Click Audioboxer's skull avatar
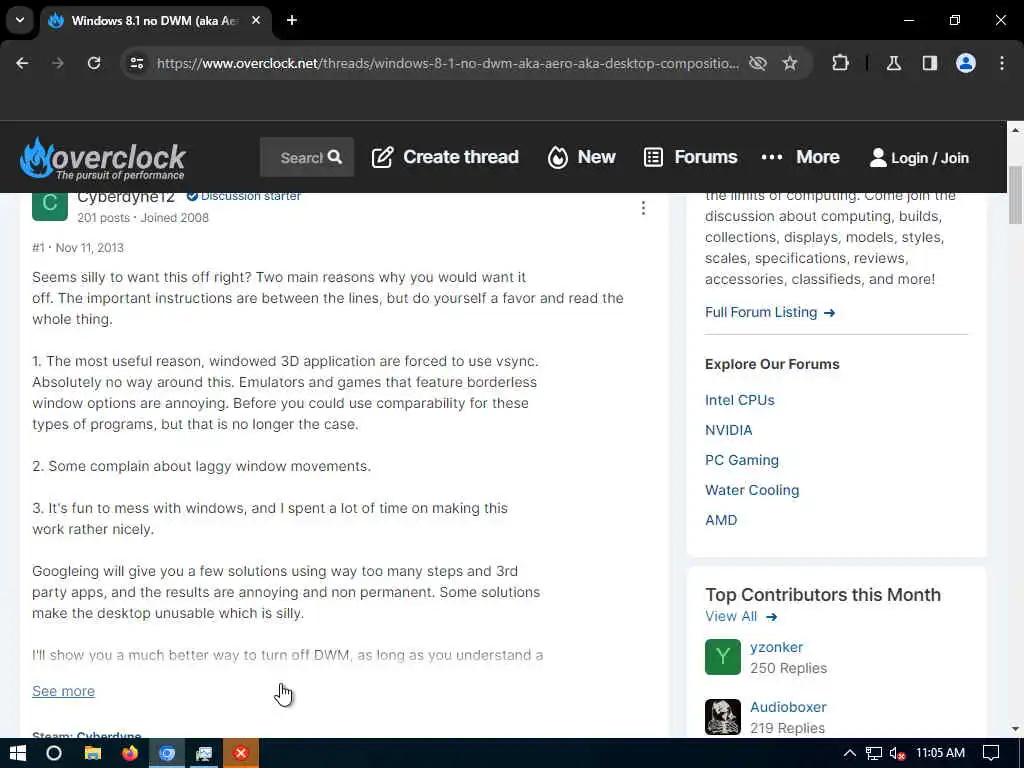This screenshot has width=1024, height=768. click(x=723, y=716)
